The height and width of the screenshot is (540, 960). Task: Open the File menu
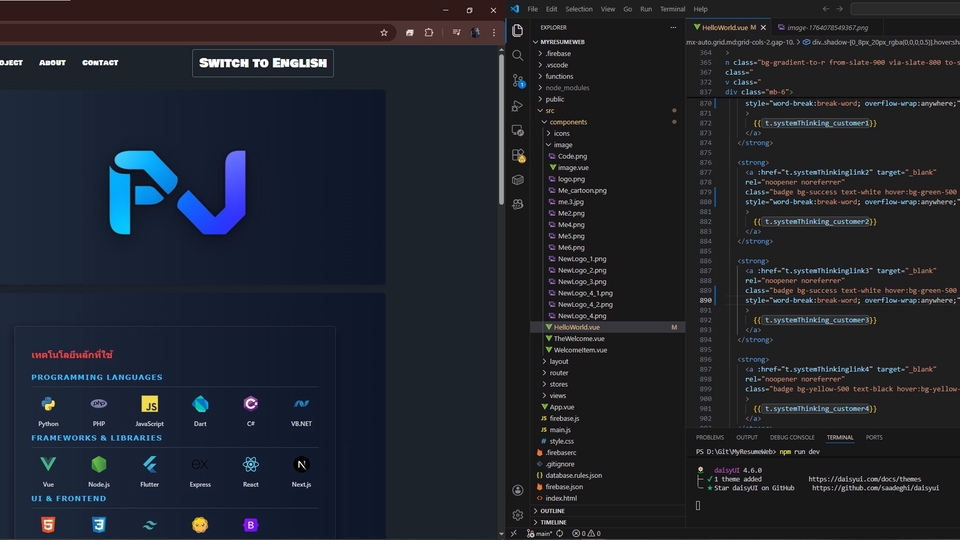point(533,9)
